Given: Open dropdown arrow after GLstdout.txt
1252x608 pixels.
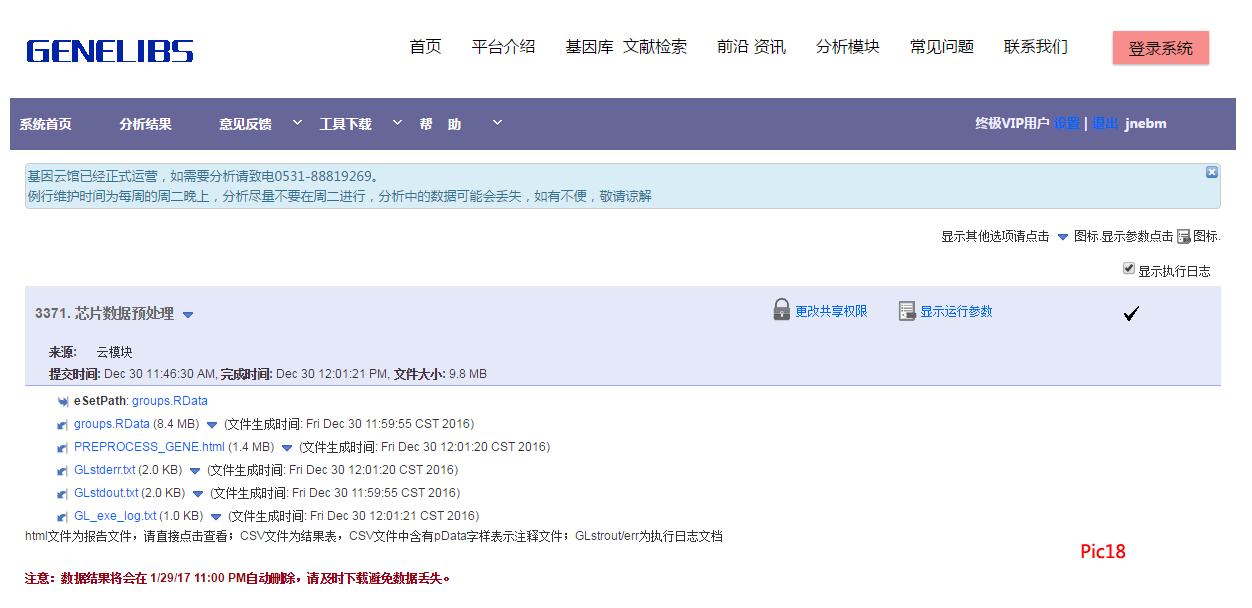Looking at the screenshot, I should [198, 494].
